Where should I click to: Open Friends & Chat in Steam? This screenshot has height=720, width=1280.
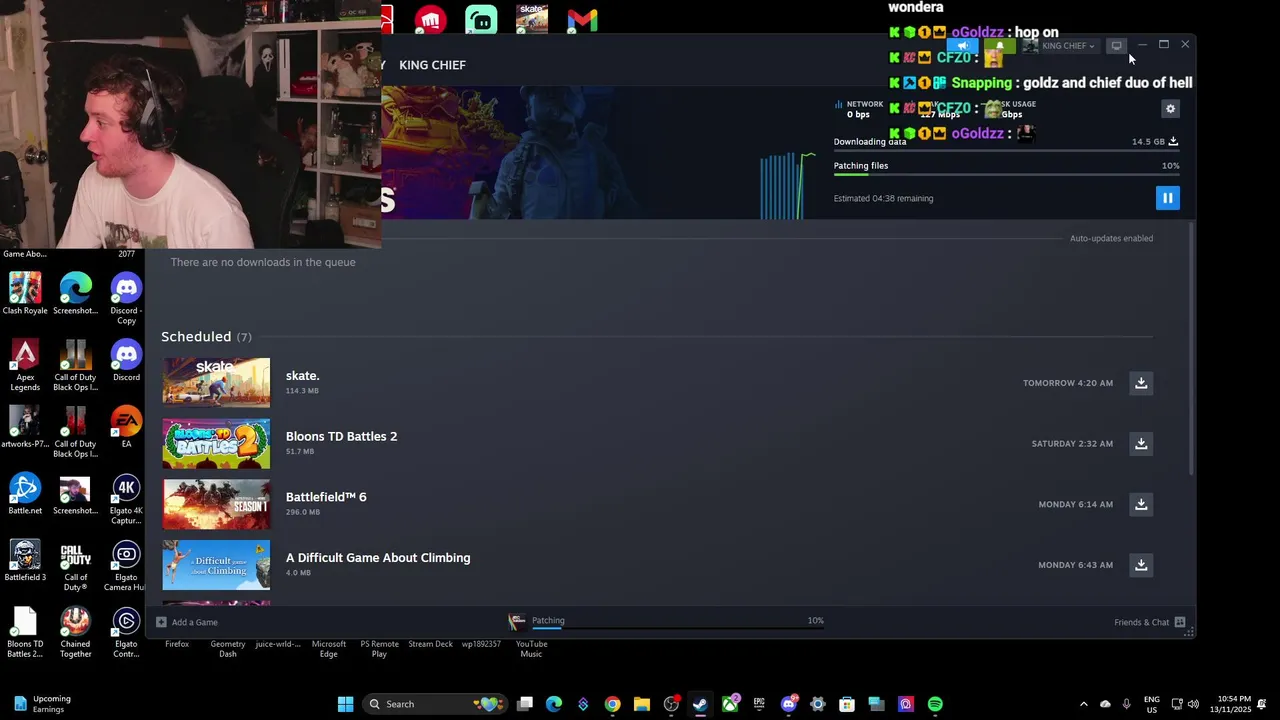(1149, 622)
